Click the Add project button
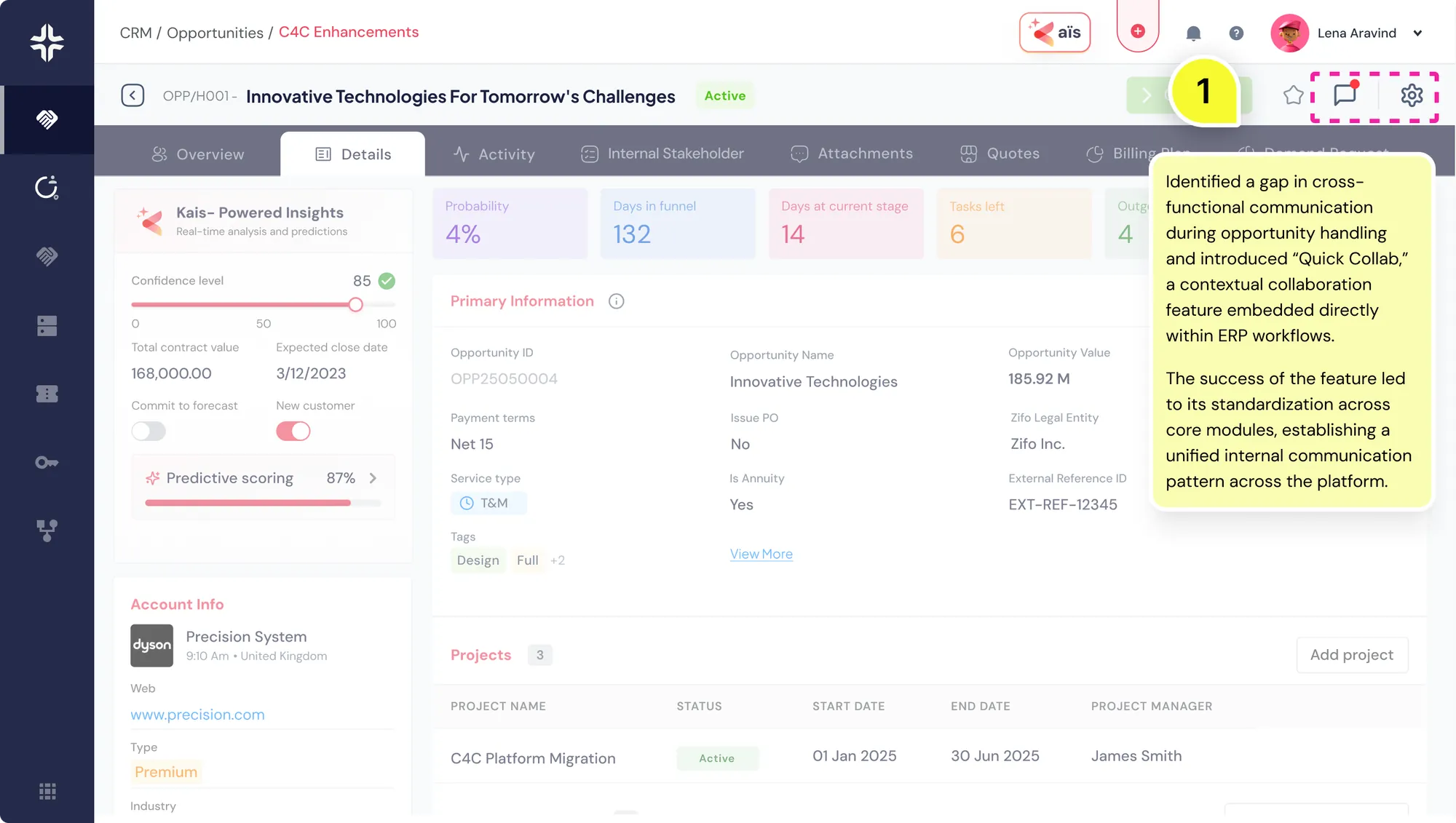Viewport: 1456px width, 823px height. [x=1352, y=655]
